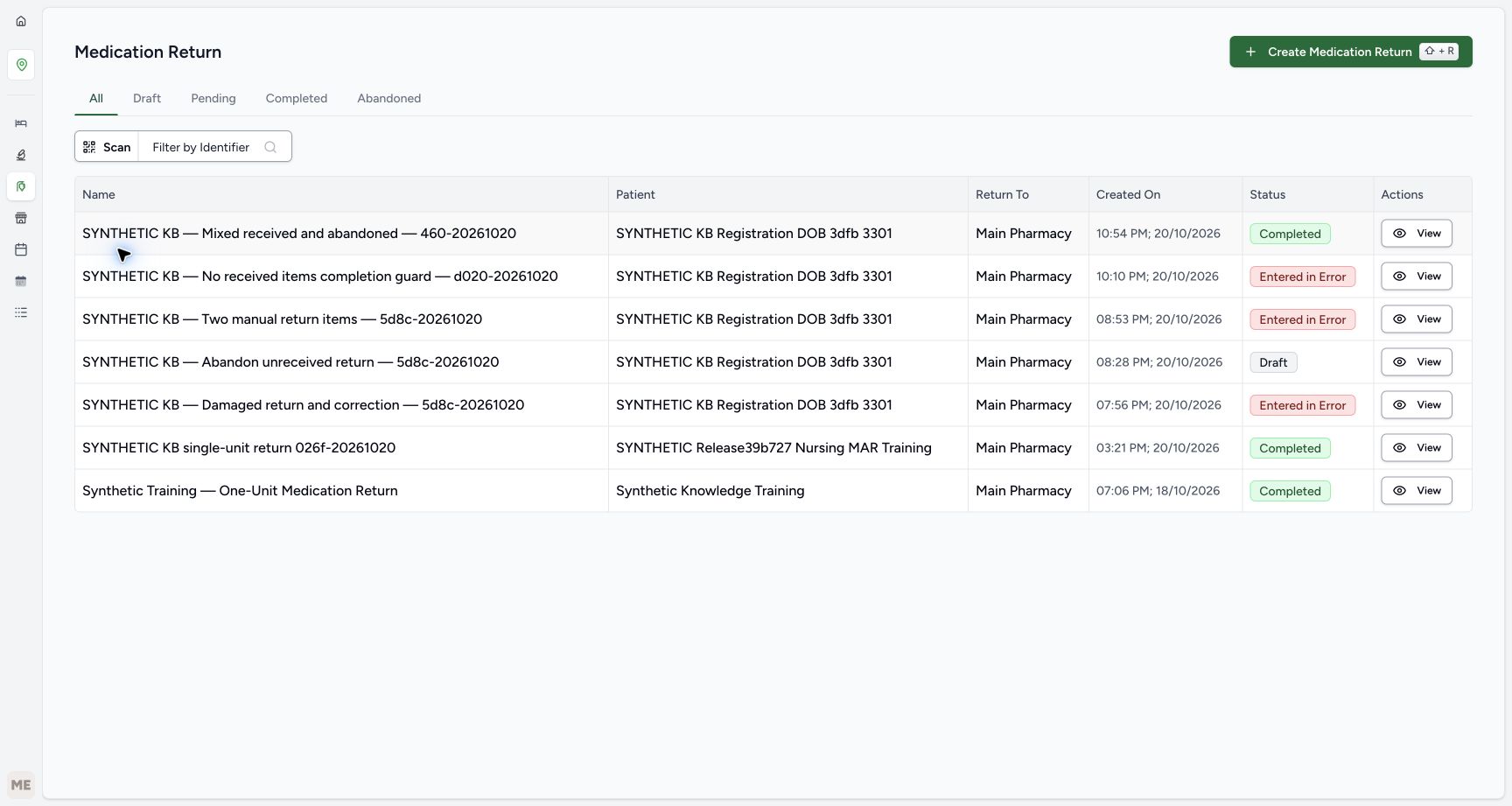The image size is (1512, 806).
Task: Click the Medication Return page heading
Action: 148,52
